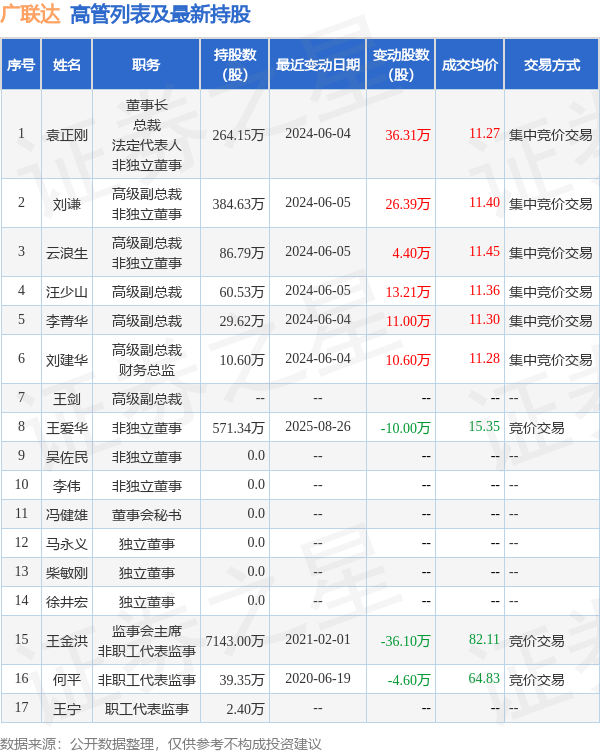600x753 pixels.
Task: Click change amount -36.10万
Action: coord(405,641)
